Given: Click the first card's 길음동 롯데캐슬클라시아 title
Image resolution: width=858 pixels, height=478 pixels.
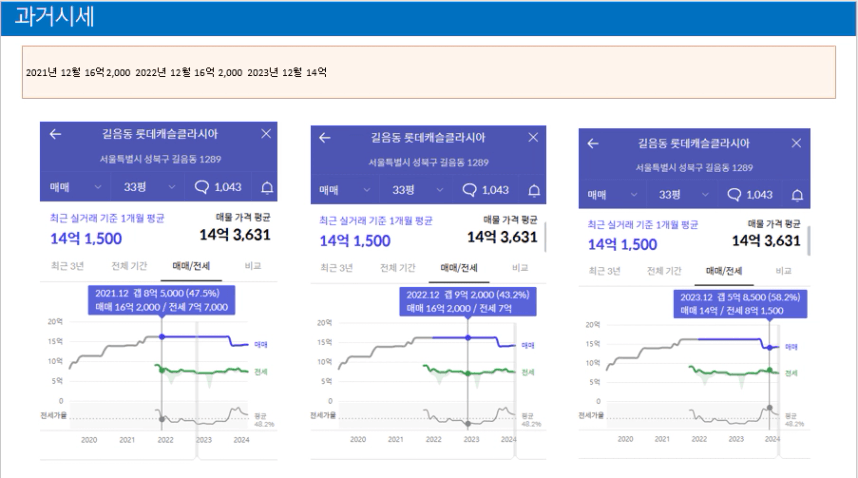Looking at the screenshot, I should pyautogui.click(x=160, y=134).
